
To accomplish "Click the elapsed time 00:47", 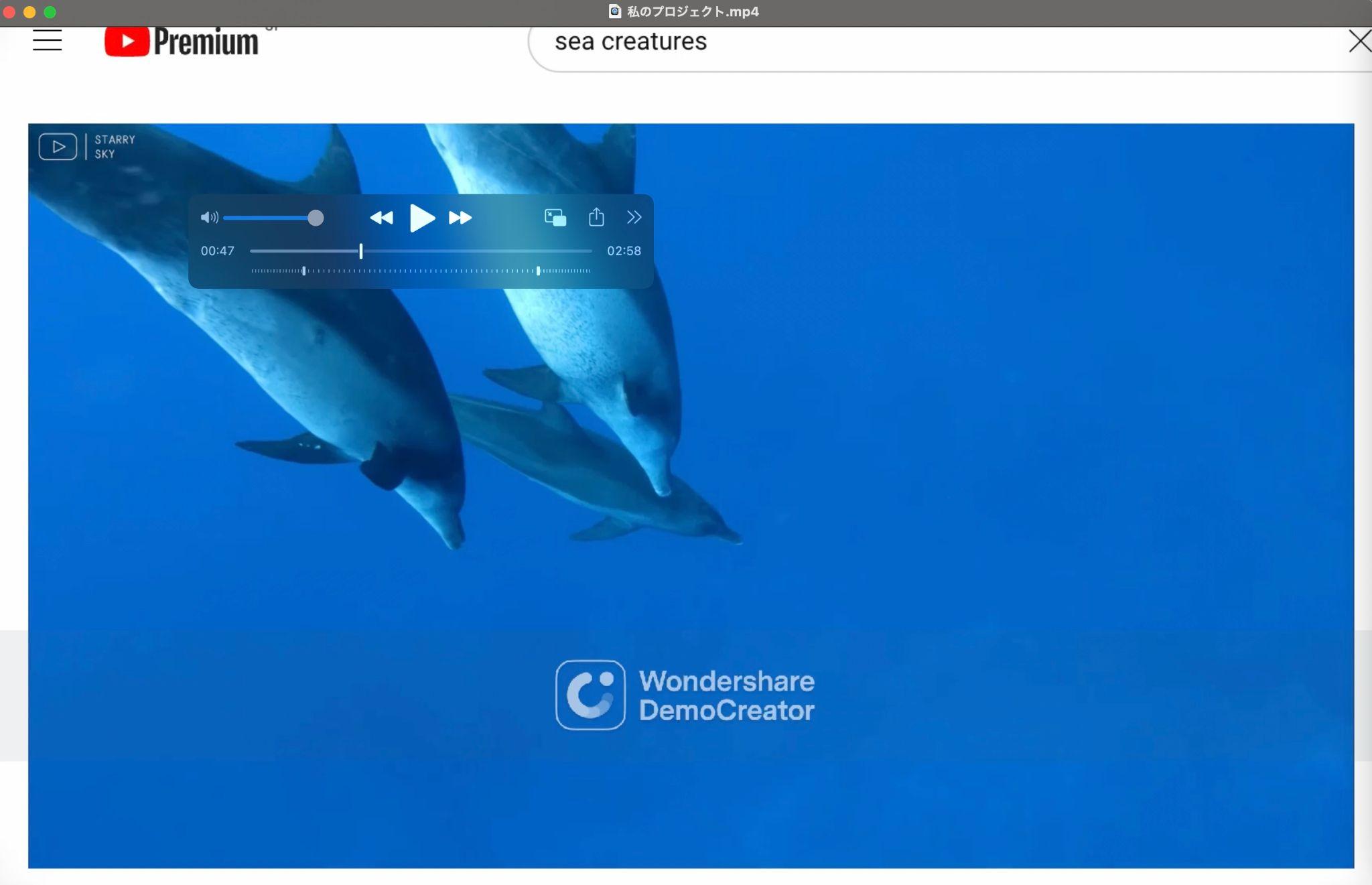I will click(218, 251).
